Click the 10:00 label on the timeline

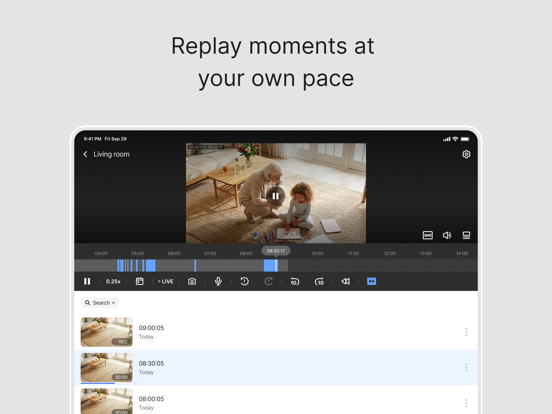[317, 253]
